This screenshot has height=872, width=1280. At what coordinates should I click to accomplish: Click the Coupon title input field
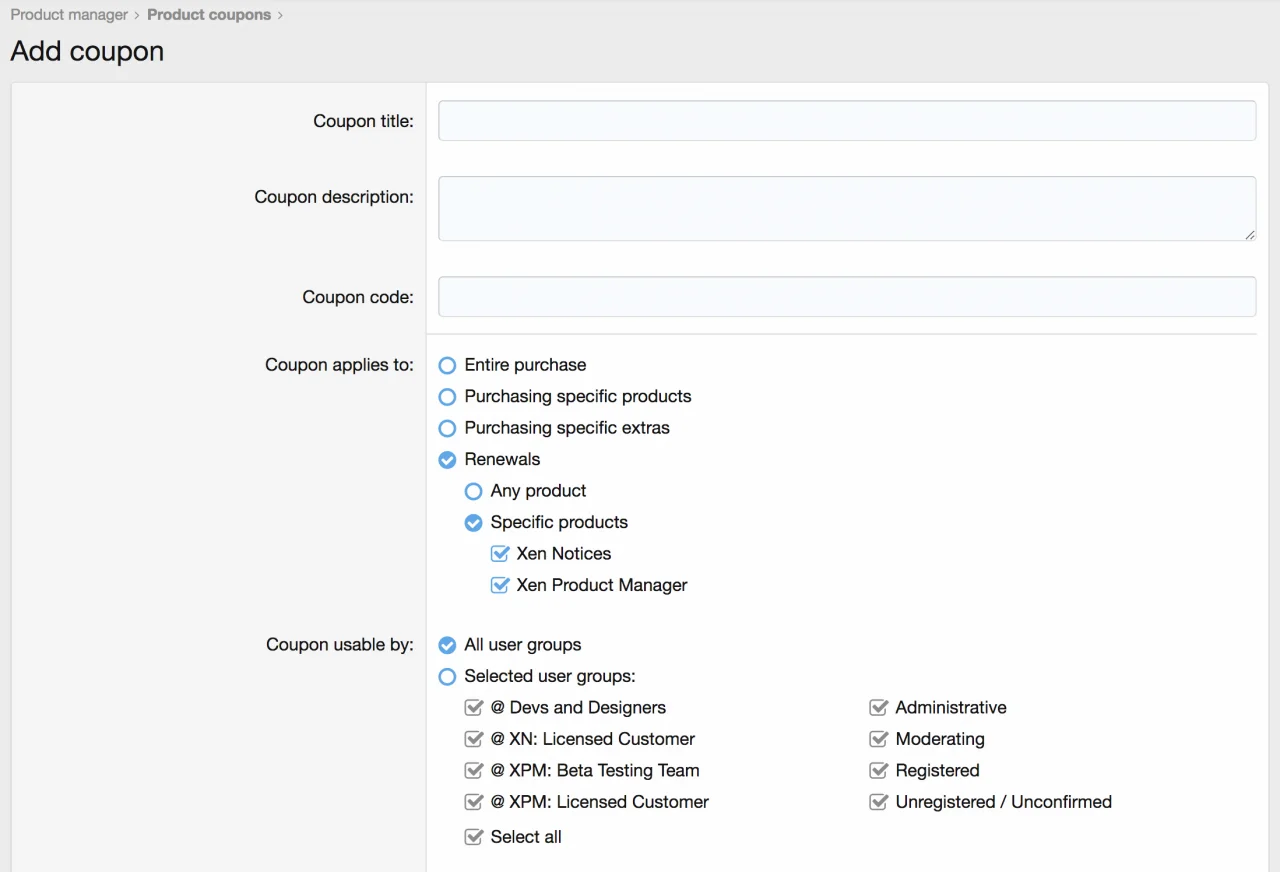(x=846, y=121)
